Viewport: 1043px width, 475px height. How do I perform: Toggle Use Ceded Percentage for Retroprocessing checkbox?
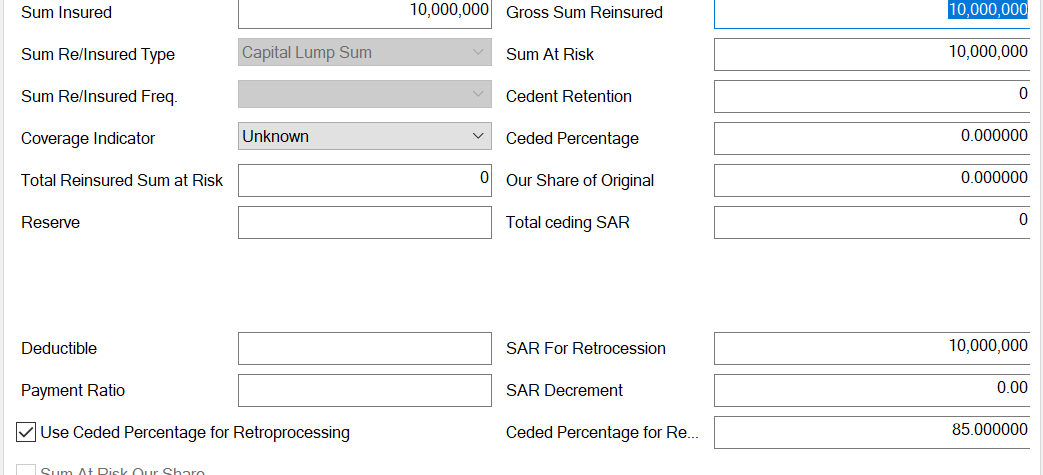pyautogui.click(x=27, y=433)
